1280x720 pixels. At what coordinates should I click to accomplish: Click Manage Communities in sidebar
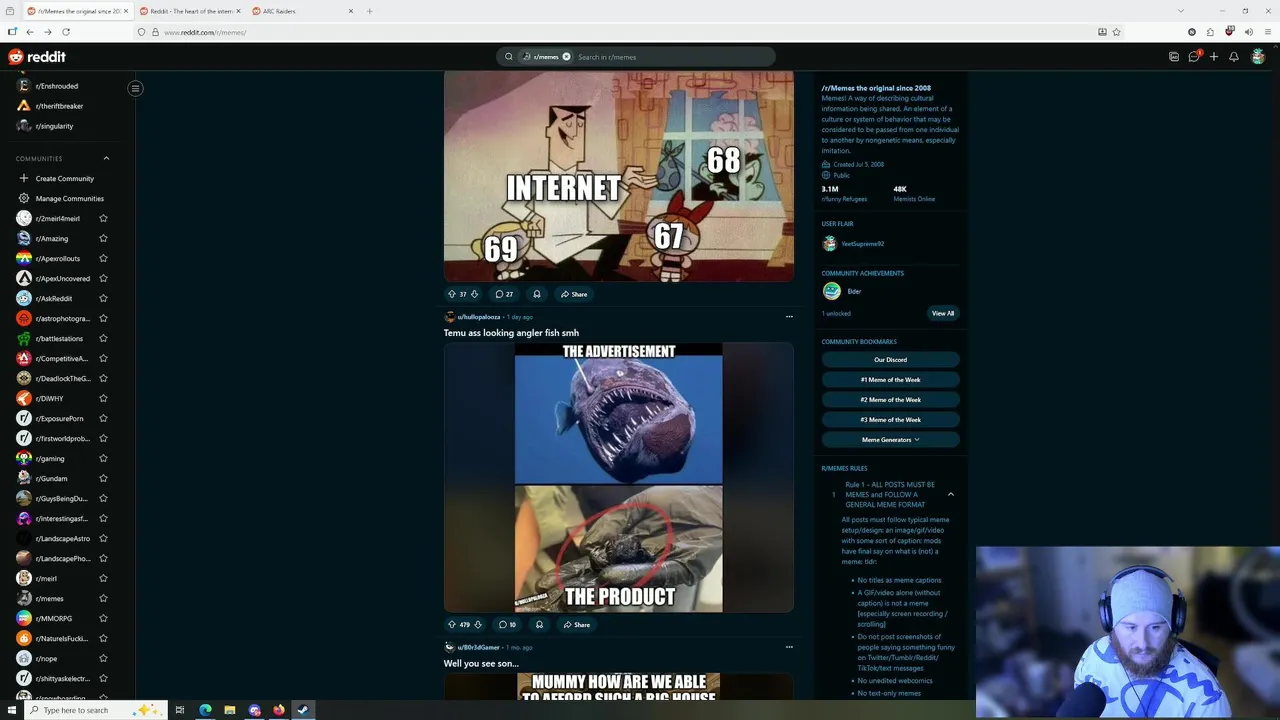pos(69,199)
